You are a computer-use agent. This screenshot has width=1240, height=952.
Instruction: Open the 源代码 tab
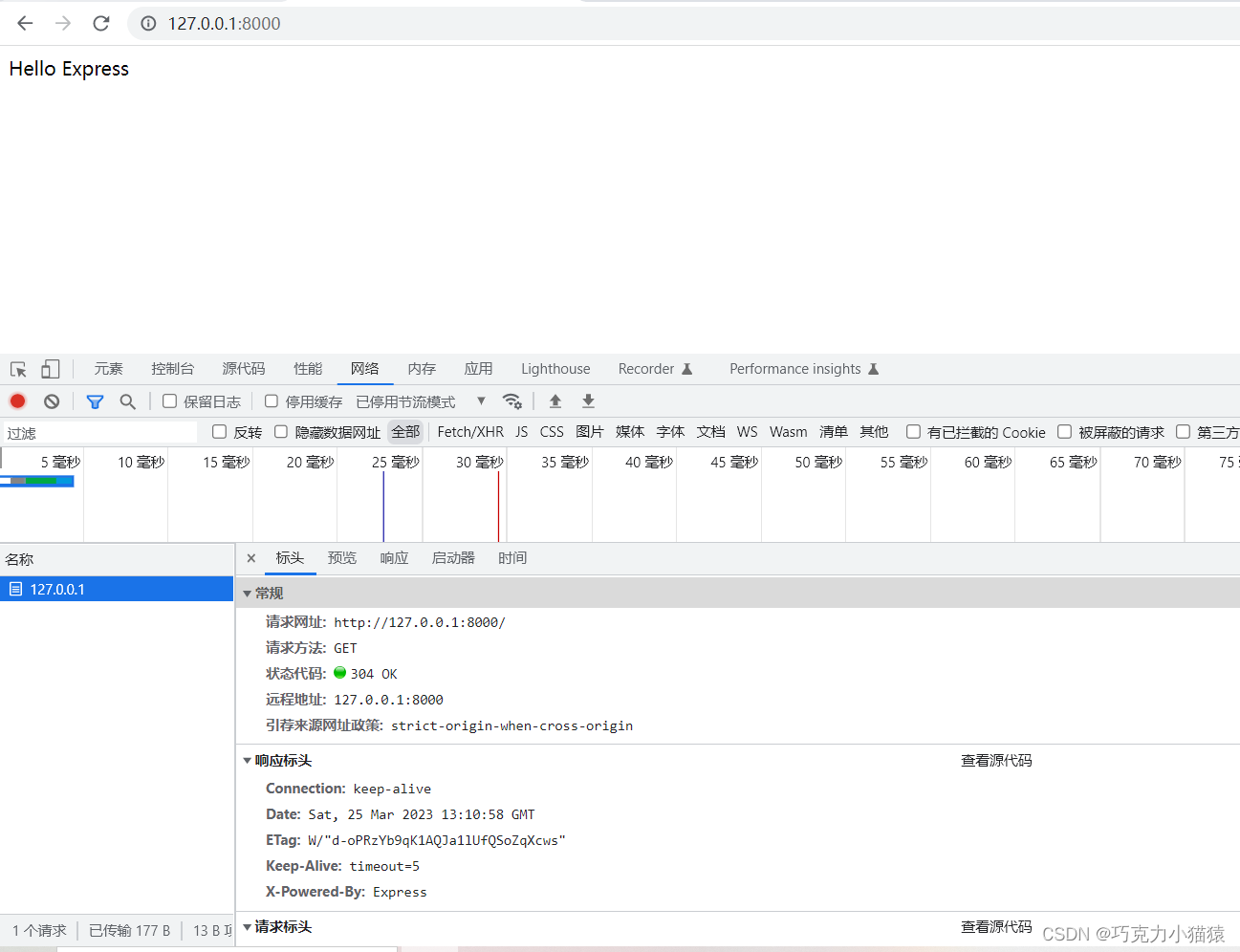click(x=244, y=369)
